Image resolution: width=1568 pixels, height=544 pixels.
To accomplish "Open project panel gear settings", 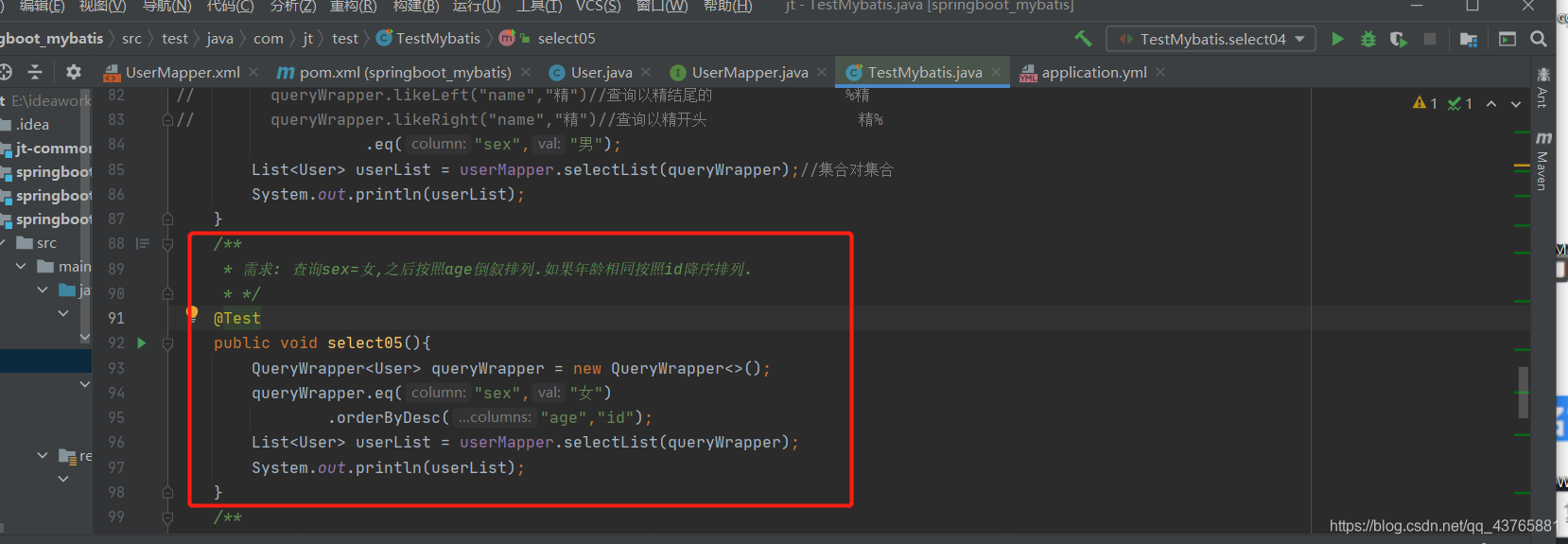I will (x=73, y=72).
